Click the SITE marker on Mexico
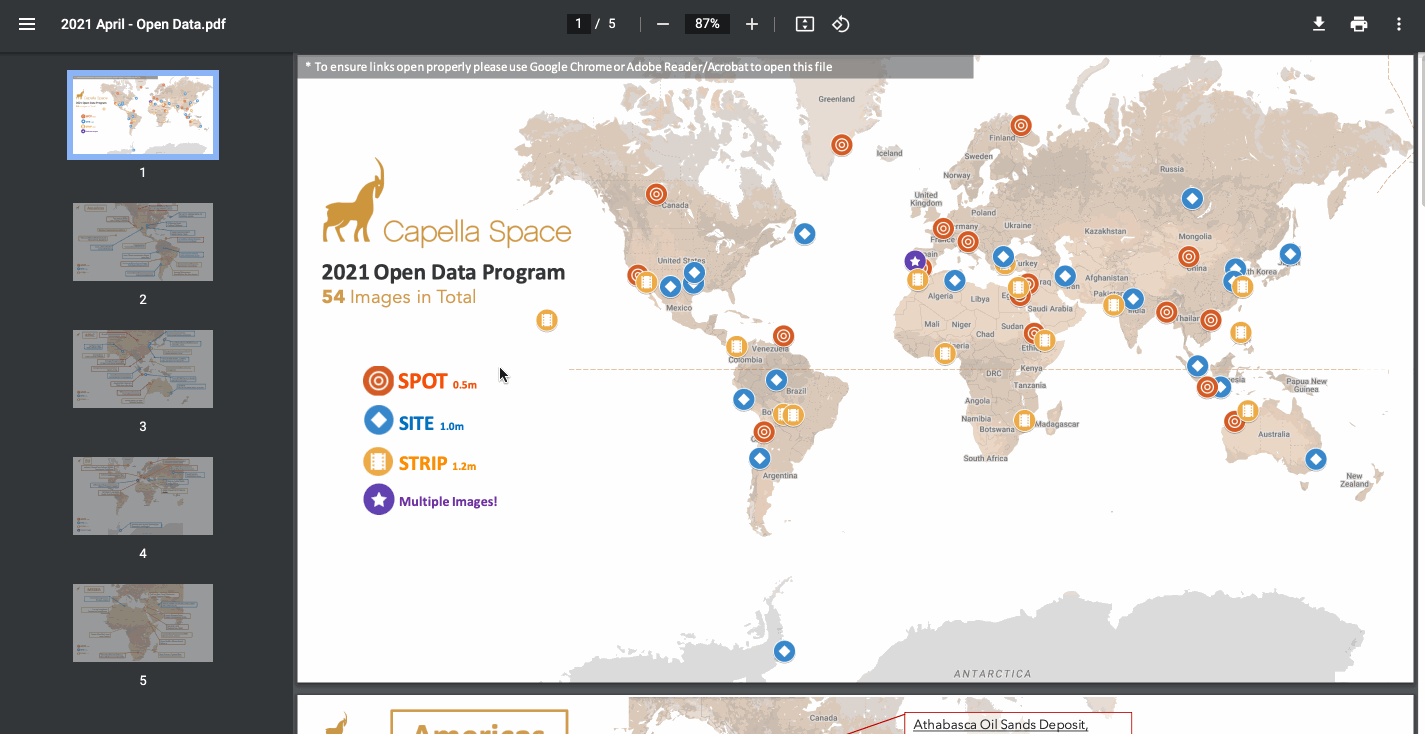Viewport: 1425px width, 734px height. 670,287
